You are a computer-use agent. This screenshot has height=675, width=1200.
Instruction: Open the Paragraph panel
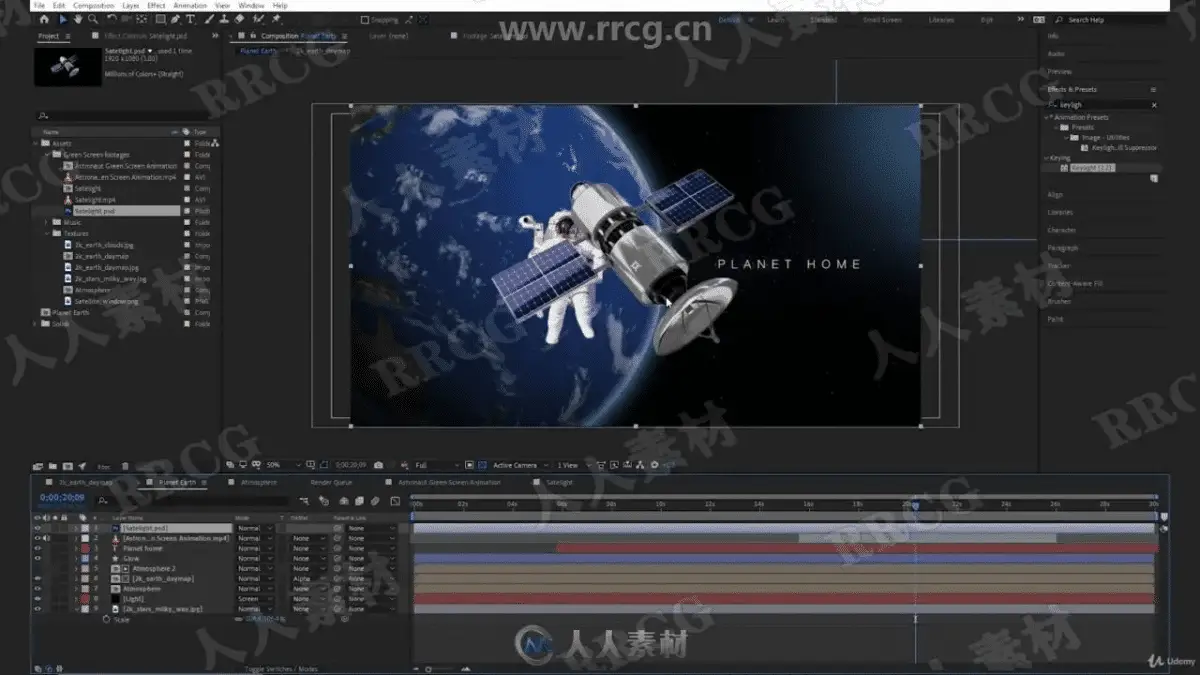1063,248
